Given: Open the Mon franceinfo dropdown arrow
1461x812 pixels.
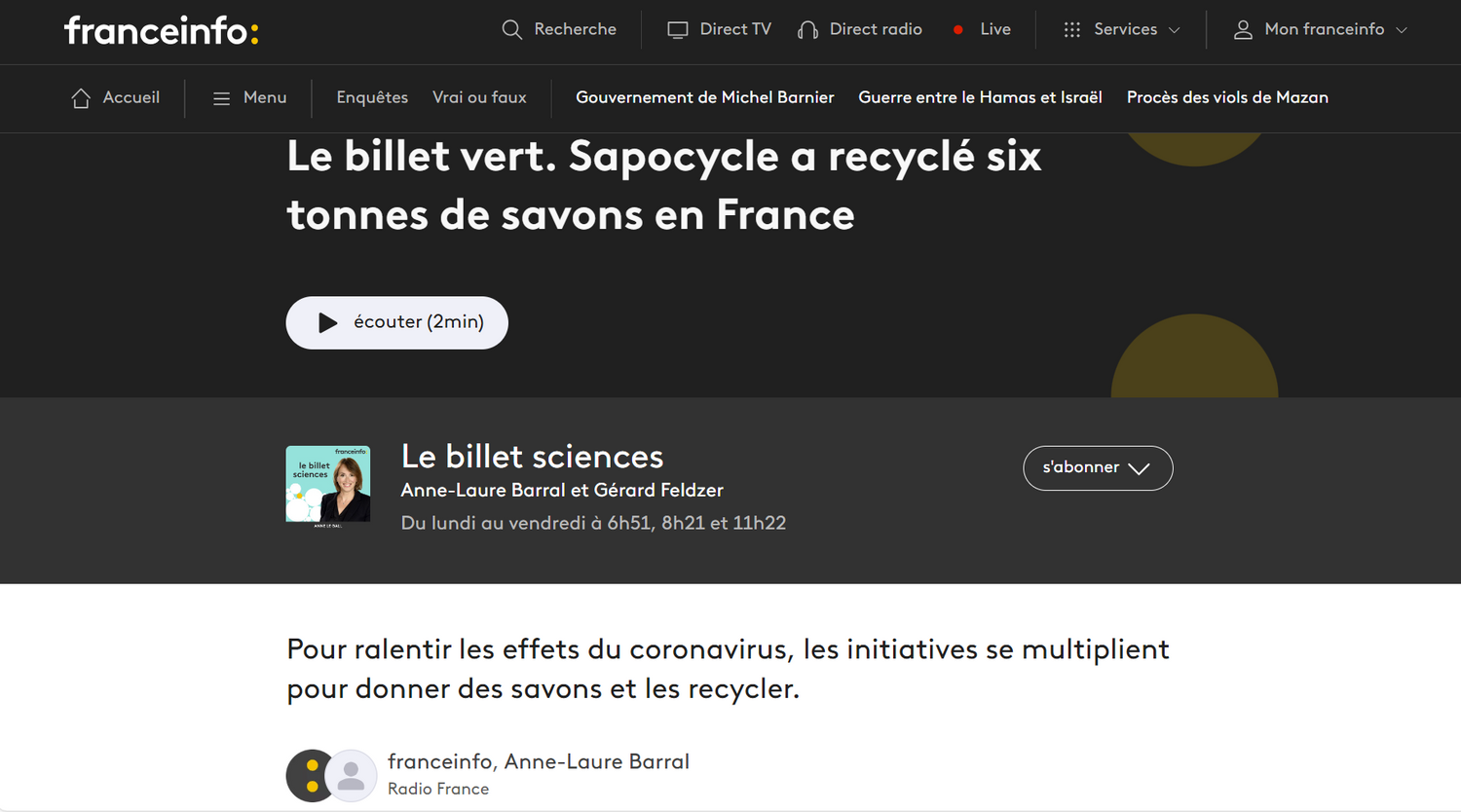Looking at the screenshot, I should (x=1403, y=30).
